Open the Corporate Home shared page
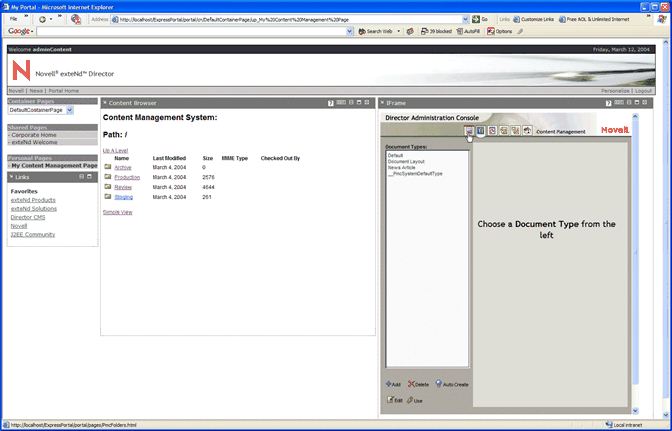Image resolution: width=672 pixels, height=431 pixels. (x=34, y=135)
